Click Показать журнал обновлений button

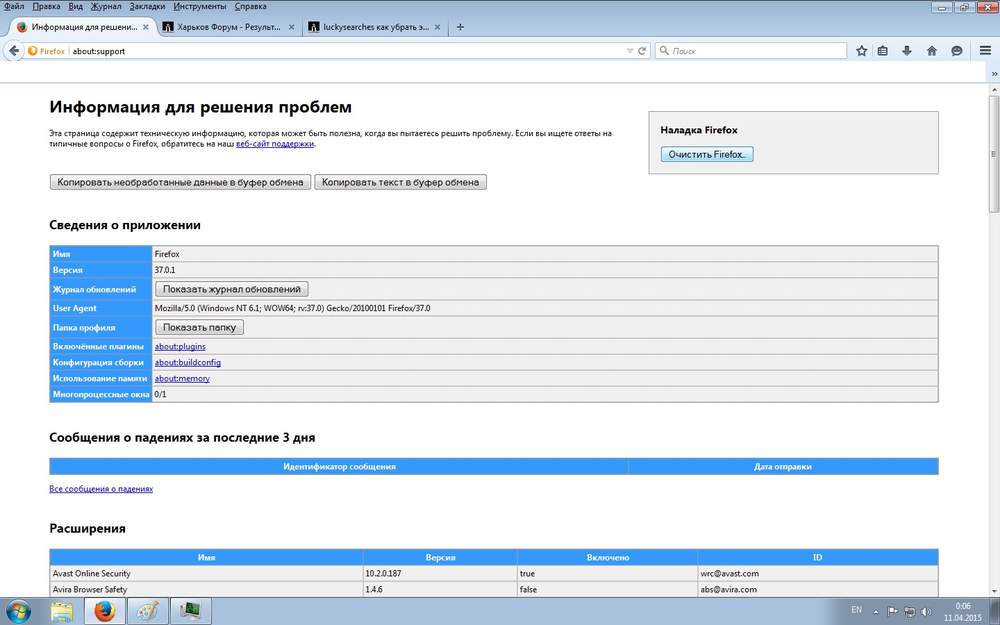click(232, 290)
